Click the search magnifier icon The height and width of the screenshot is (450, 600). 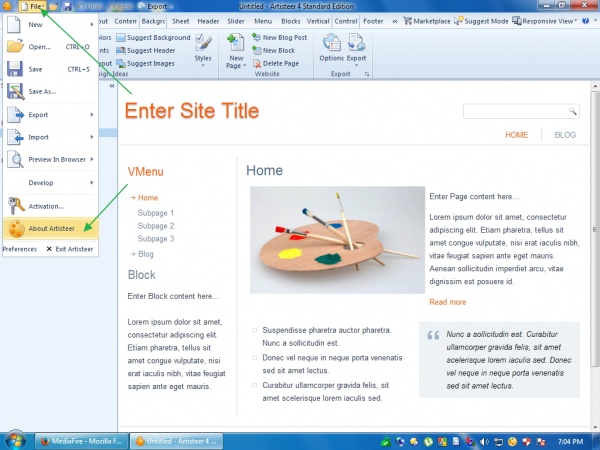tap(573, 111)
